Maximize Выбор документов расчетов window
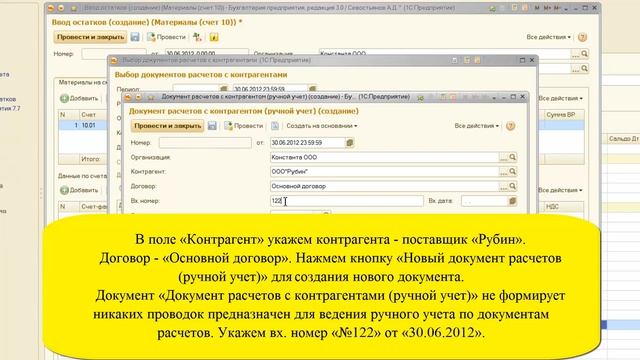 [x=522, y=60]
